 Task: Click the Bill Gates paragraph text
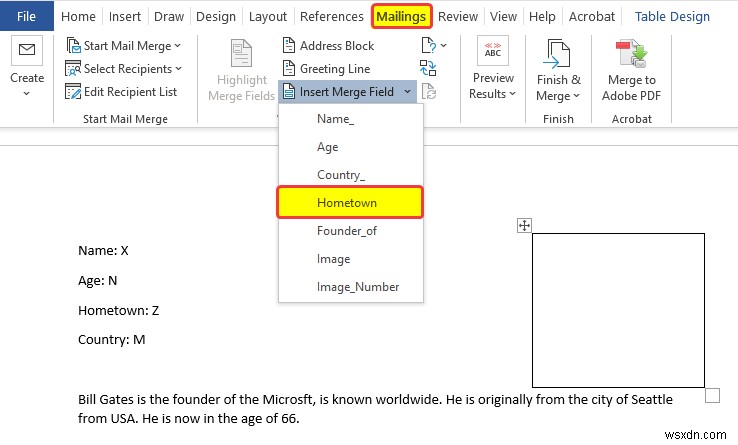click(375, 409)
